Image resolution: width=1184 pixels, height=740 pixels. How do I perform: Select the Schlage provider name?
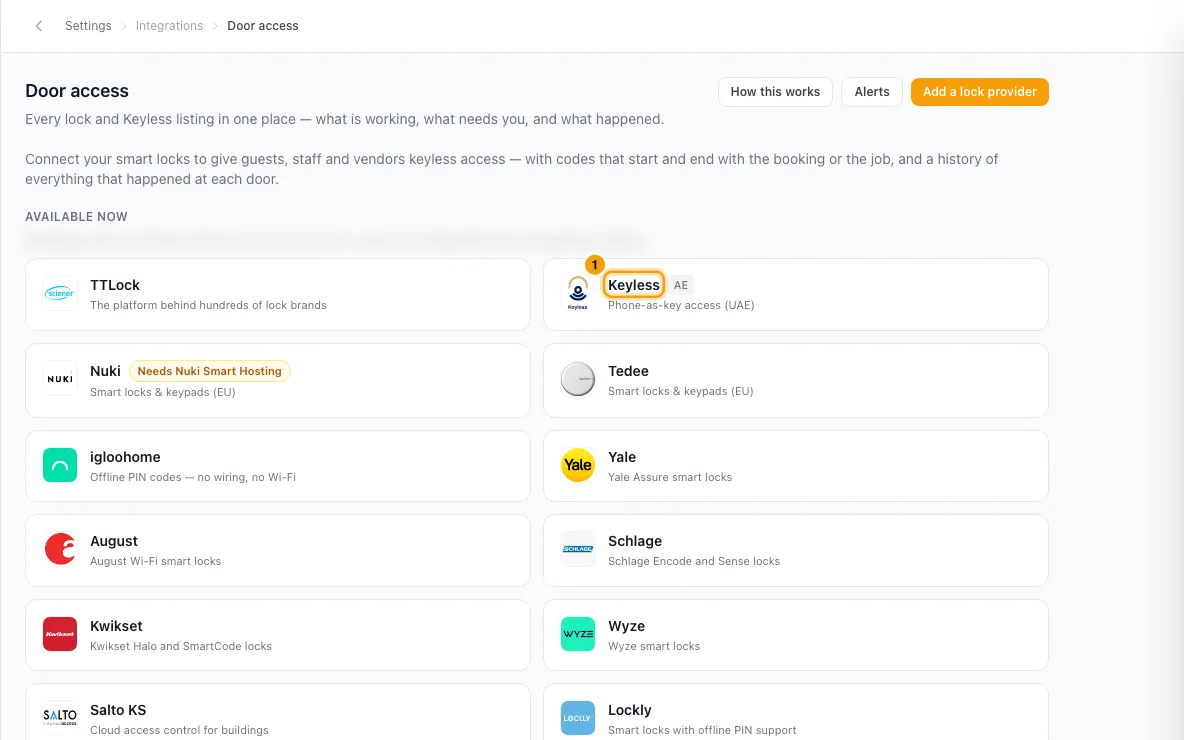pyautogui.click(x=635, y=541)
